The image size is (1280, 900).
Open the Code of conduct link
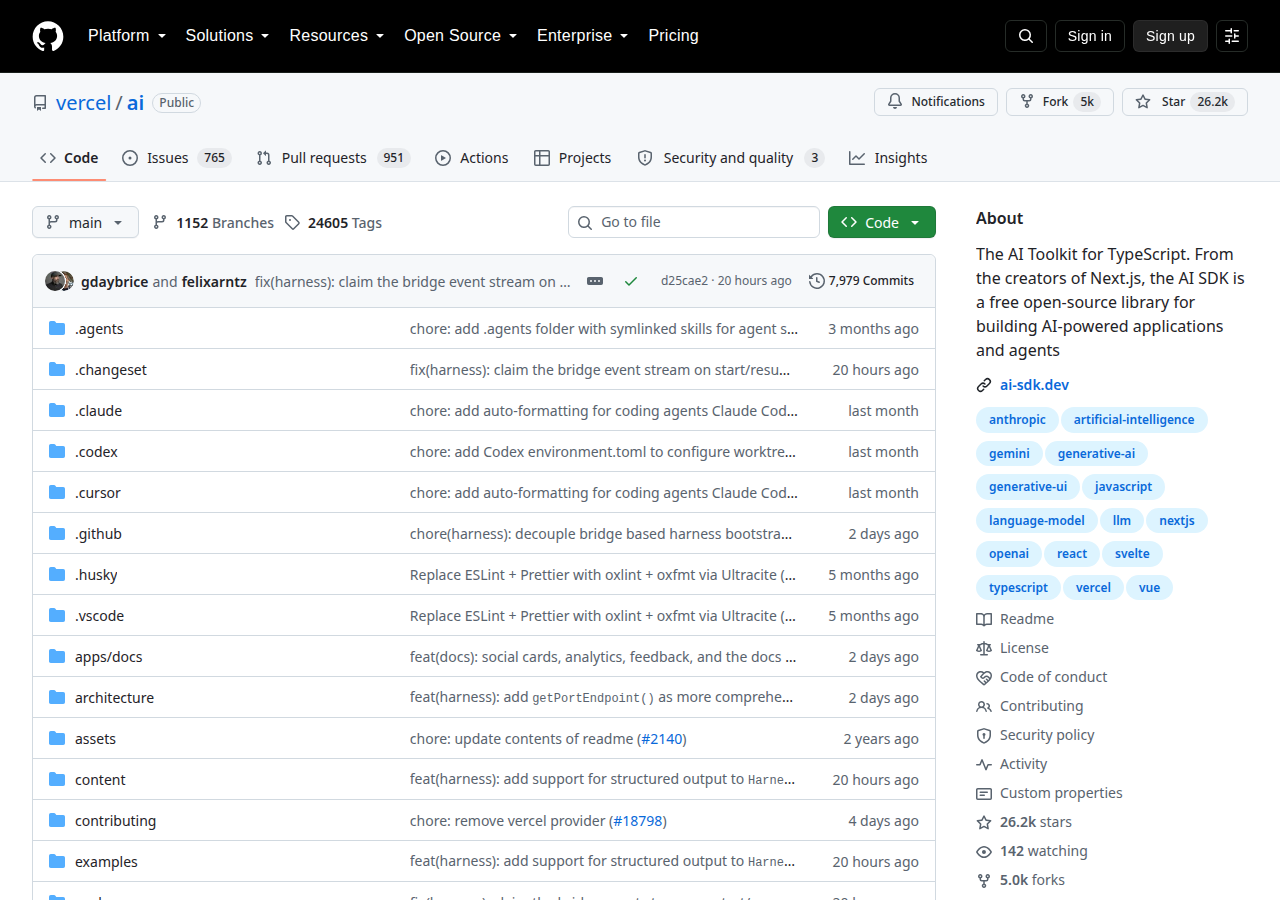(1042, 677)
